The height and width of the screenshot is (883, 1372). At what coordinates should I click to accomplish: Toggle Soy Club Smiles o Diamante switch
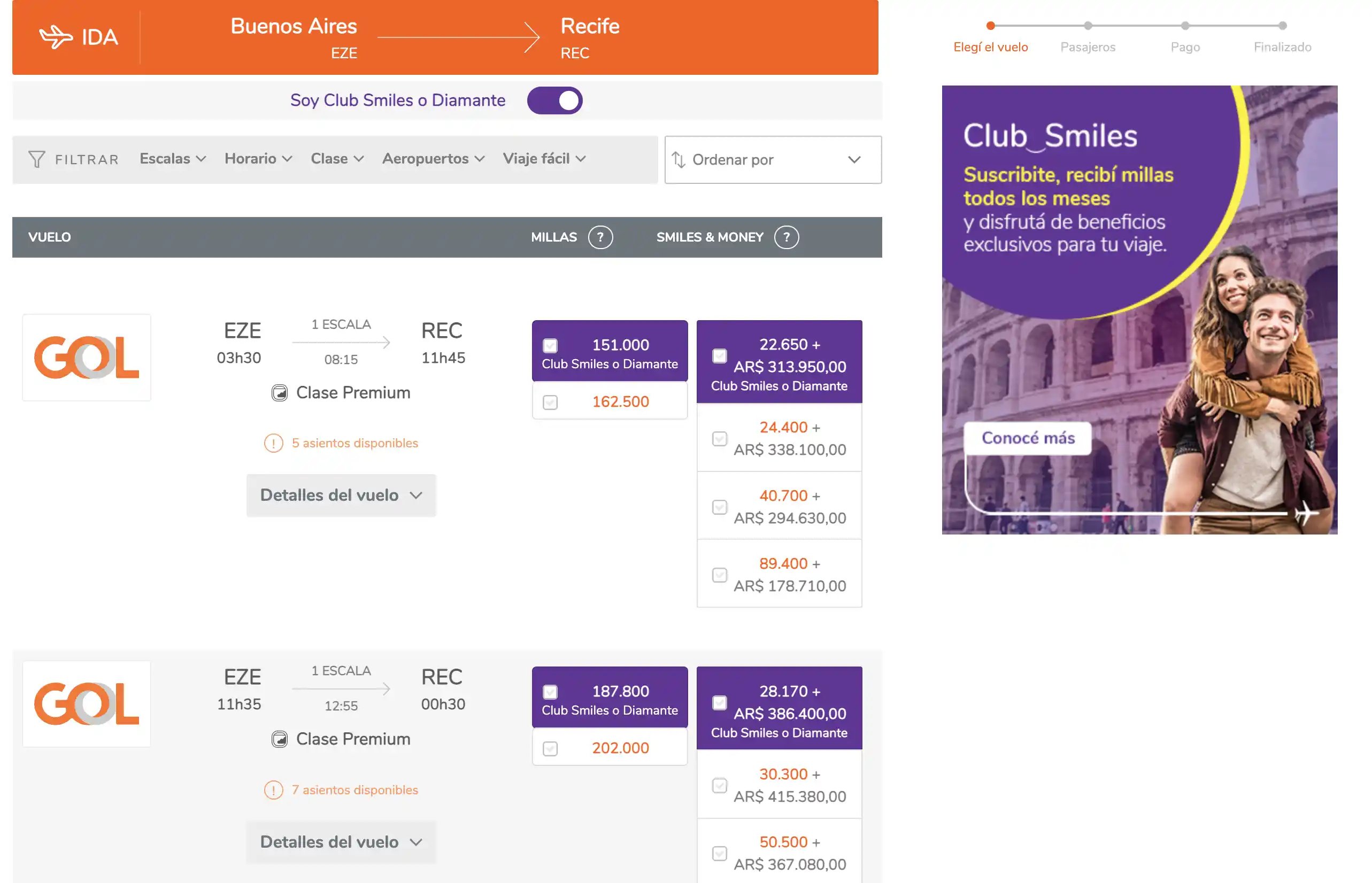(554, 100)
